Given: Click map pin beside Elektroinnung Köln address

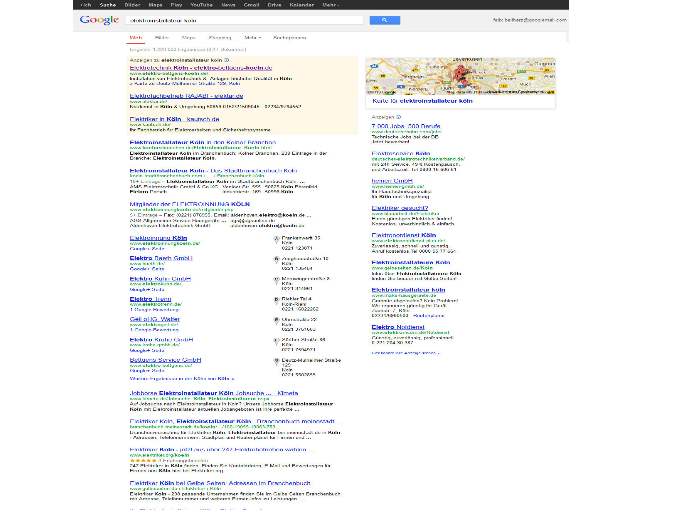Looking at the screenshot, I should 276,239.
